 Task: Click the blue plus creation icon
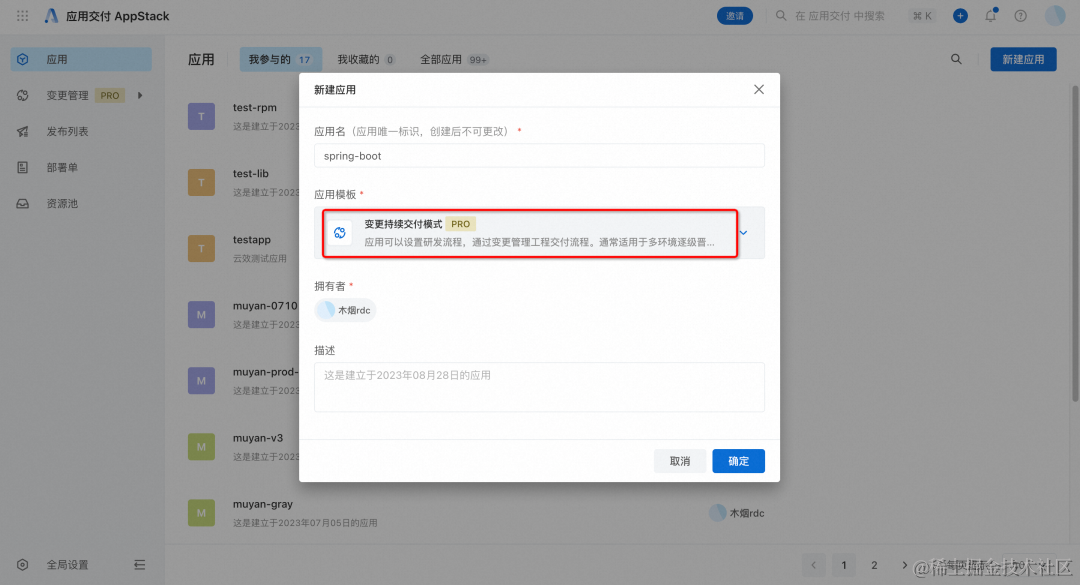(x=960, y=15)
